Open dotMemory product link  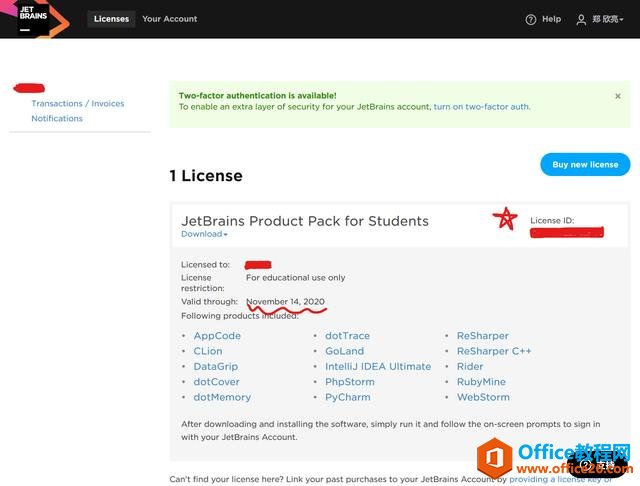point(222,397)
